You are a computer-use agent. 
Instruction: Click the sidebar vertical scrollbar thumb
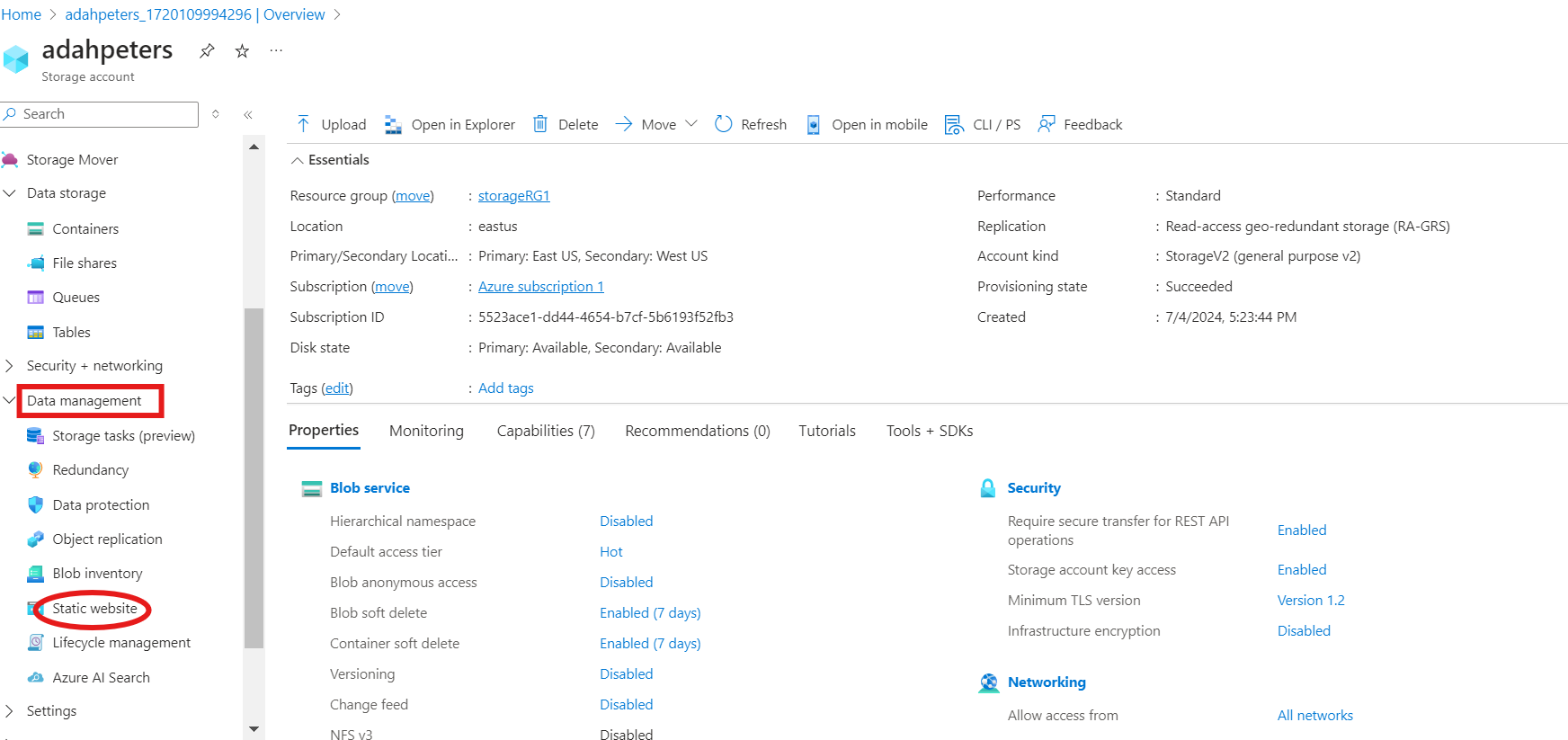coord(254,477)
